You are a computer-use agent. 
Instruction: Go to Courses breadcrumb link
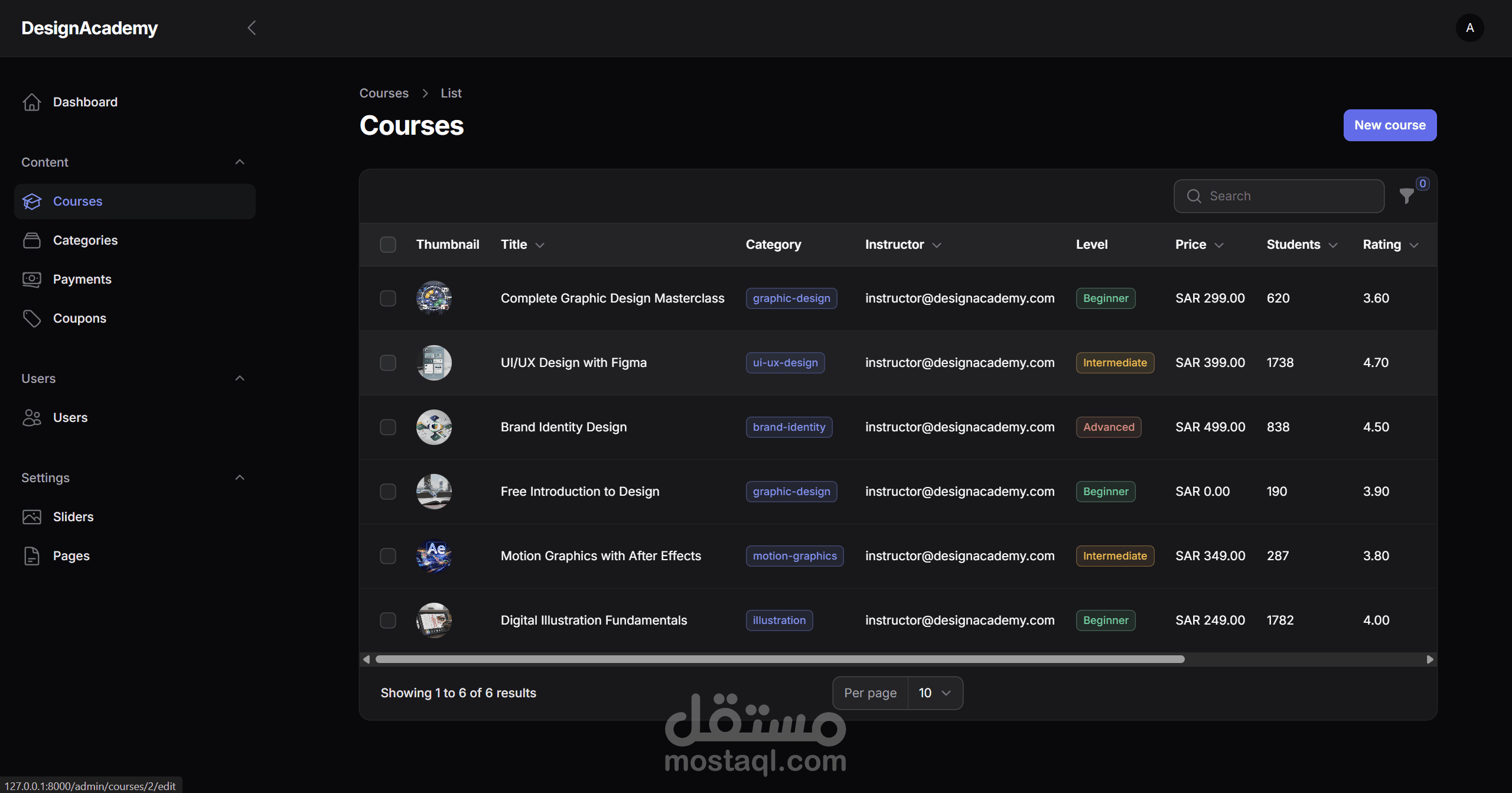pos(384,93)
